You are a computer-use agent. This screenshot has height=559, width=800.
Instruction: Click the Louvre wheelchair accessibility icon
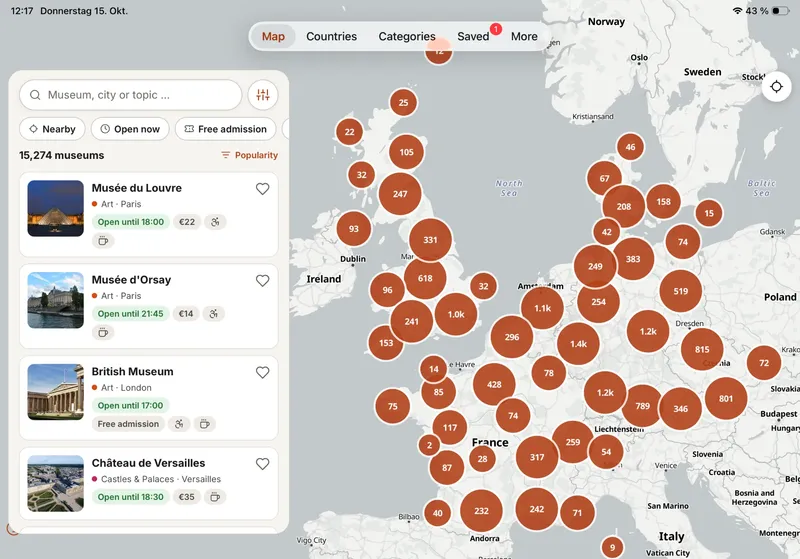(215, 222)
